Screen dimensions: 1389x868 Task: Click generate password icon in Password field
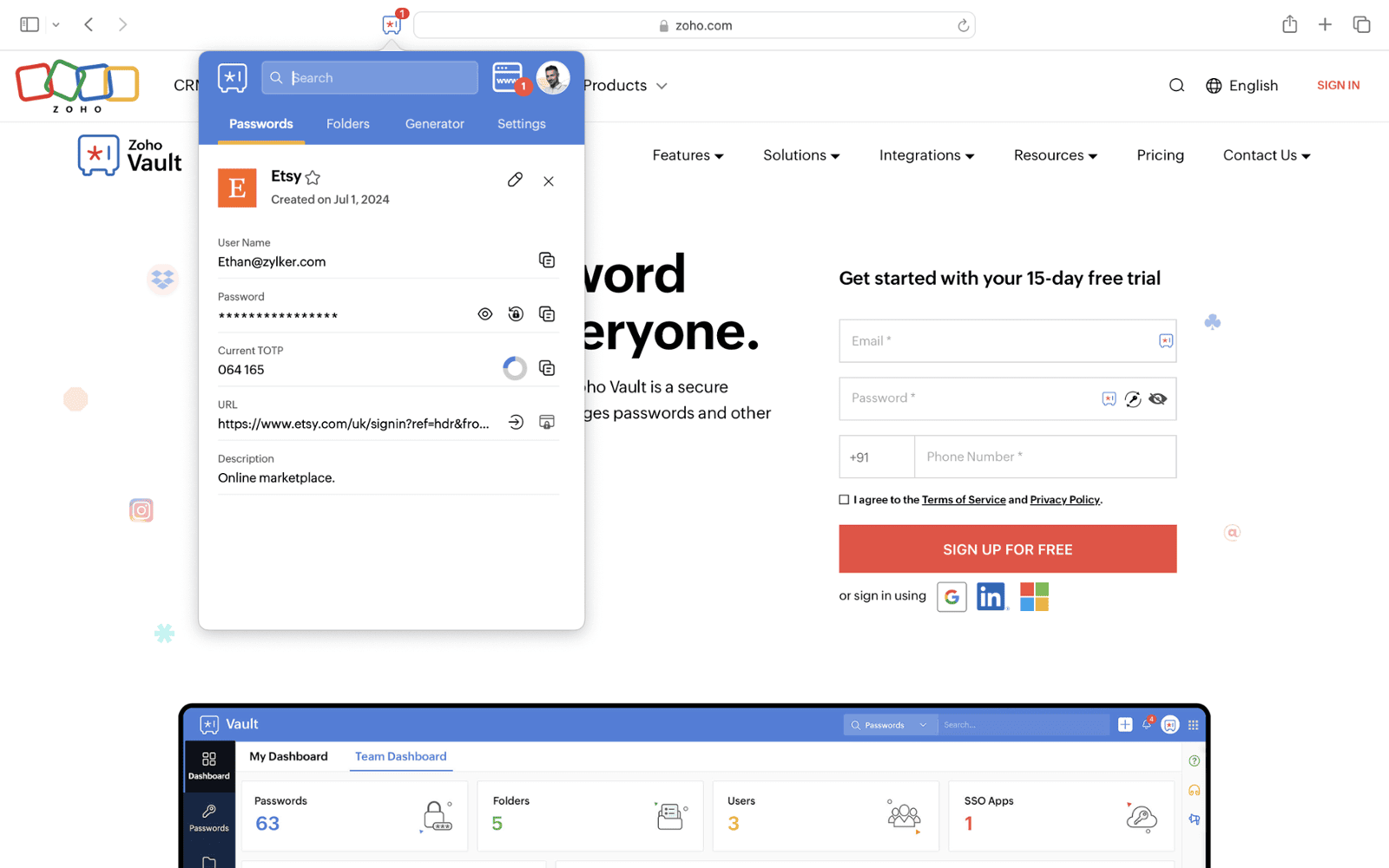point(1133,398)
